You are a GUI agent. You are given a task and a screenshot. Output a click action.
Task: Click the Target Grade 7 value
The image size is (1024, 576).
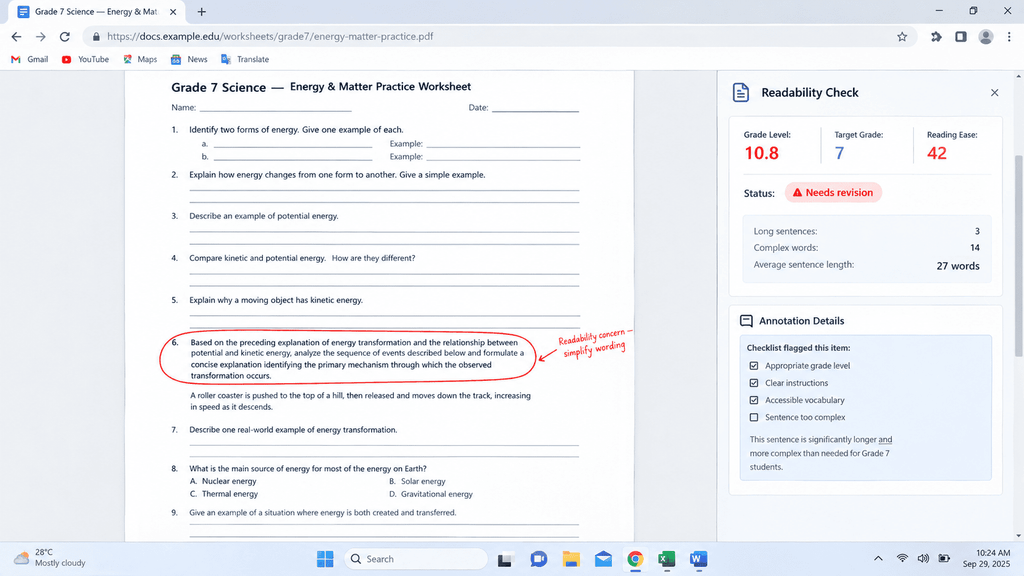pos(839,153)
